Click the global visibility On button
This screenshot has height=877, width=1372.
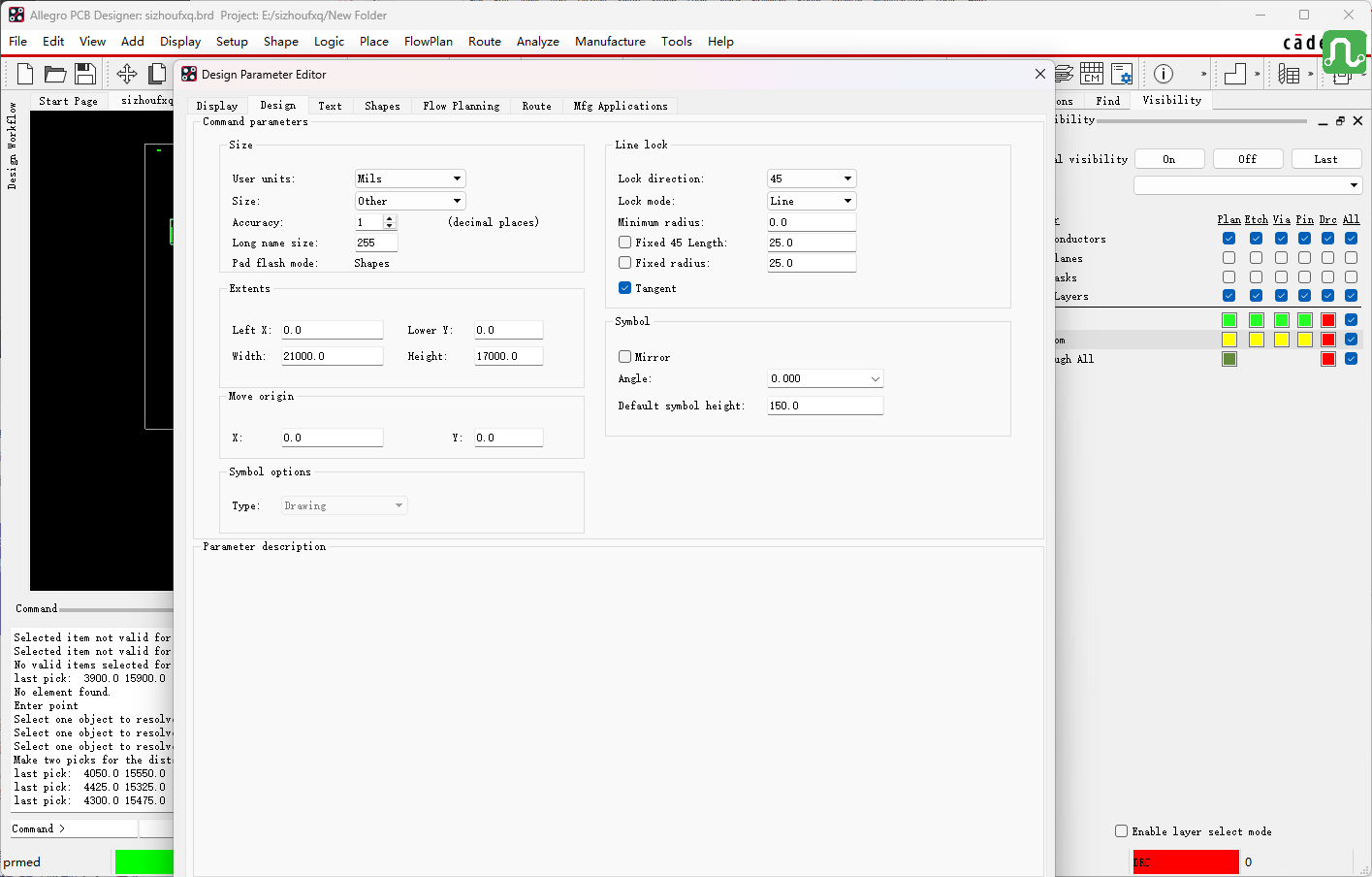pos(1169,159)
